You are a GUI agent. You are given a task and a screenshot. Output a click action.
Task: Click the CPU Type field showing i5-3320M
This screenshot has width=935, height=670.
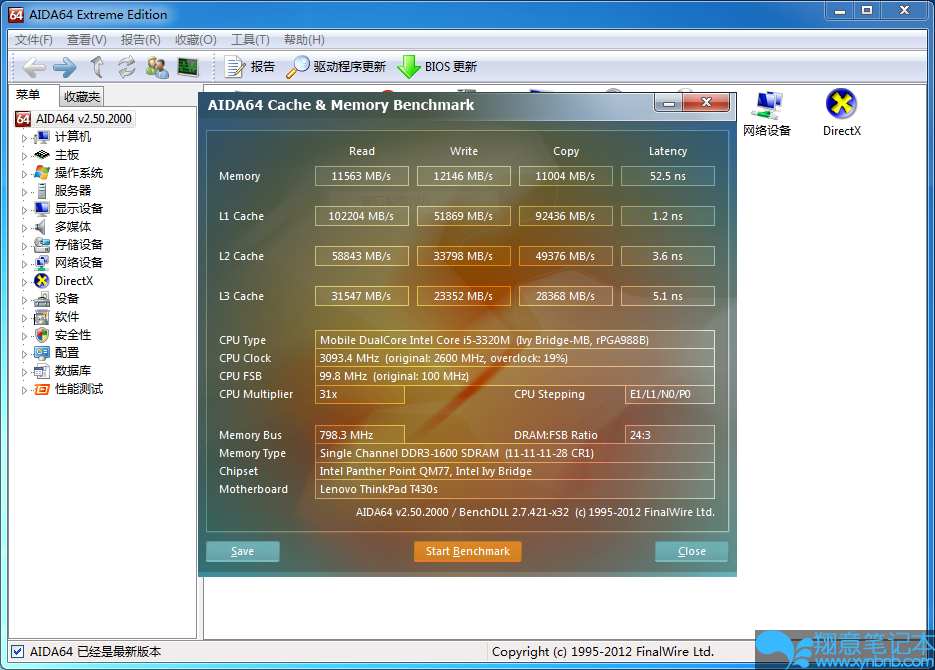pyautogui.click(x=515, y=340)
